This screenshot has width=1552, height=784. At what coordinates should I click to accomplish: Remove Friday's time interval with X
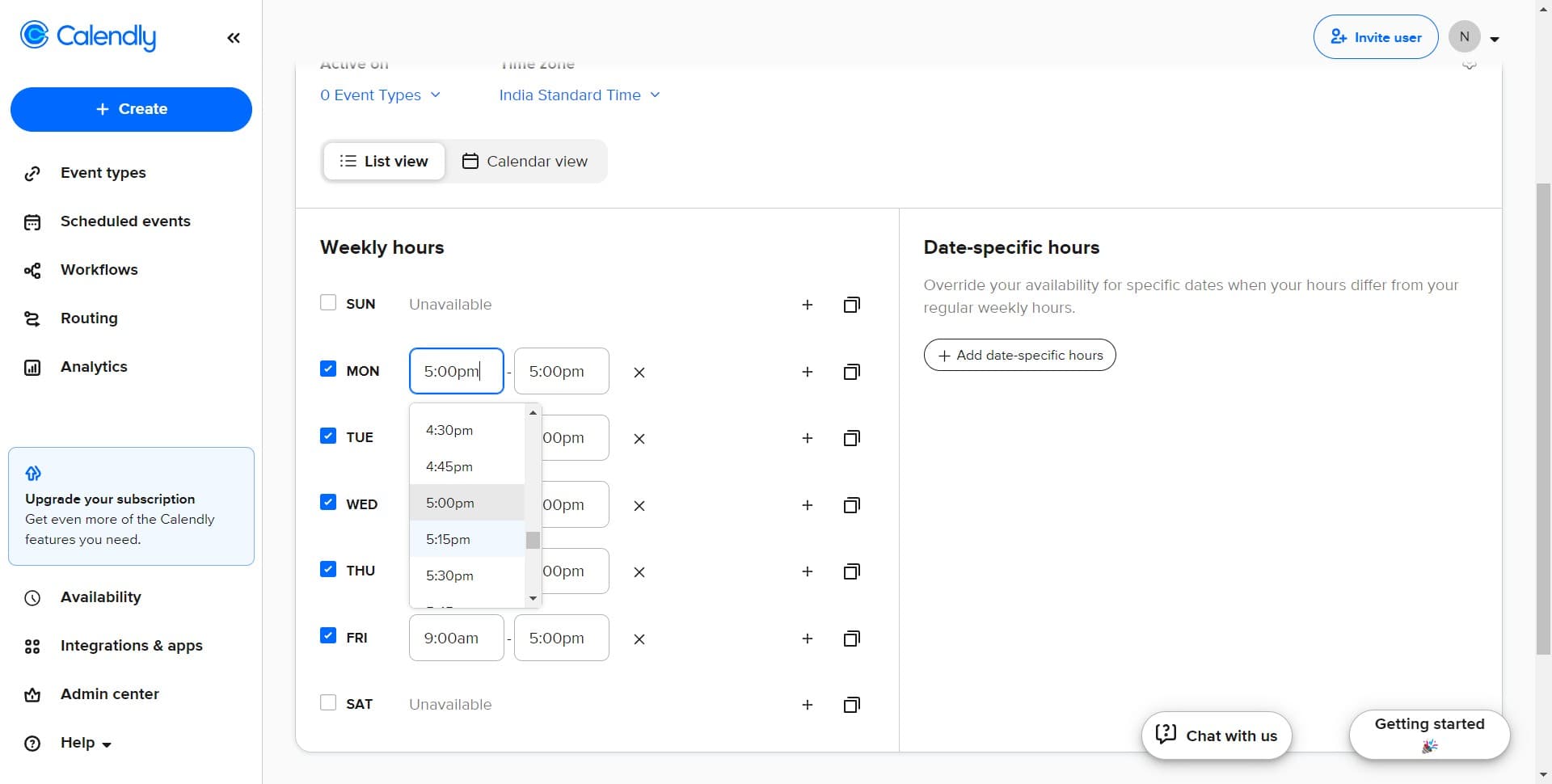point(639,639)
